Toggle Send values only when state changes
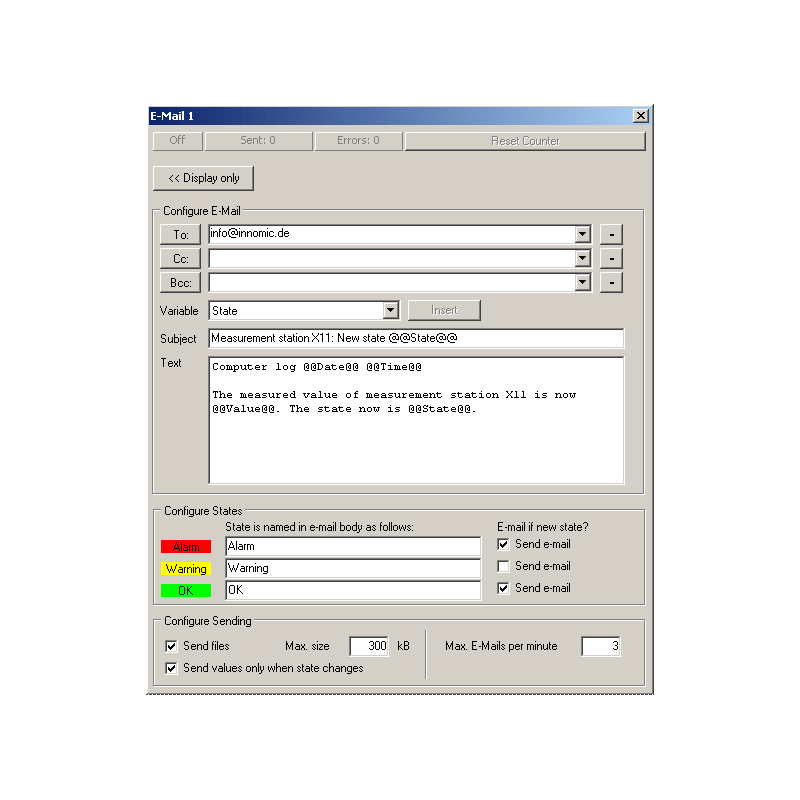800x800 pixels. point(171,668)
